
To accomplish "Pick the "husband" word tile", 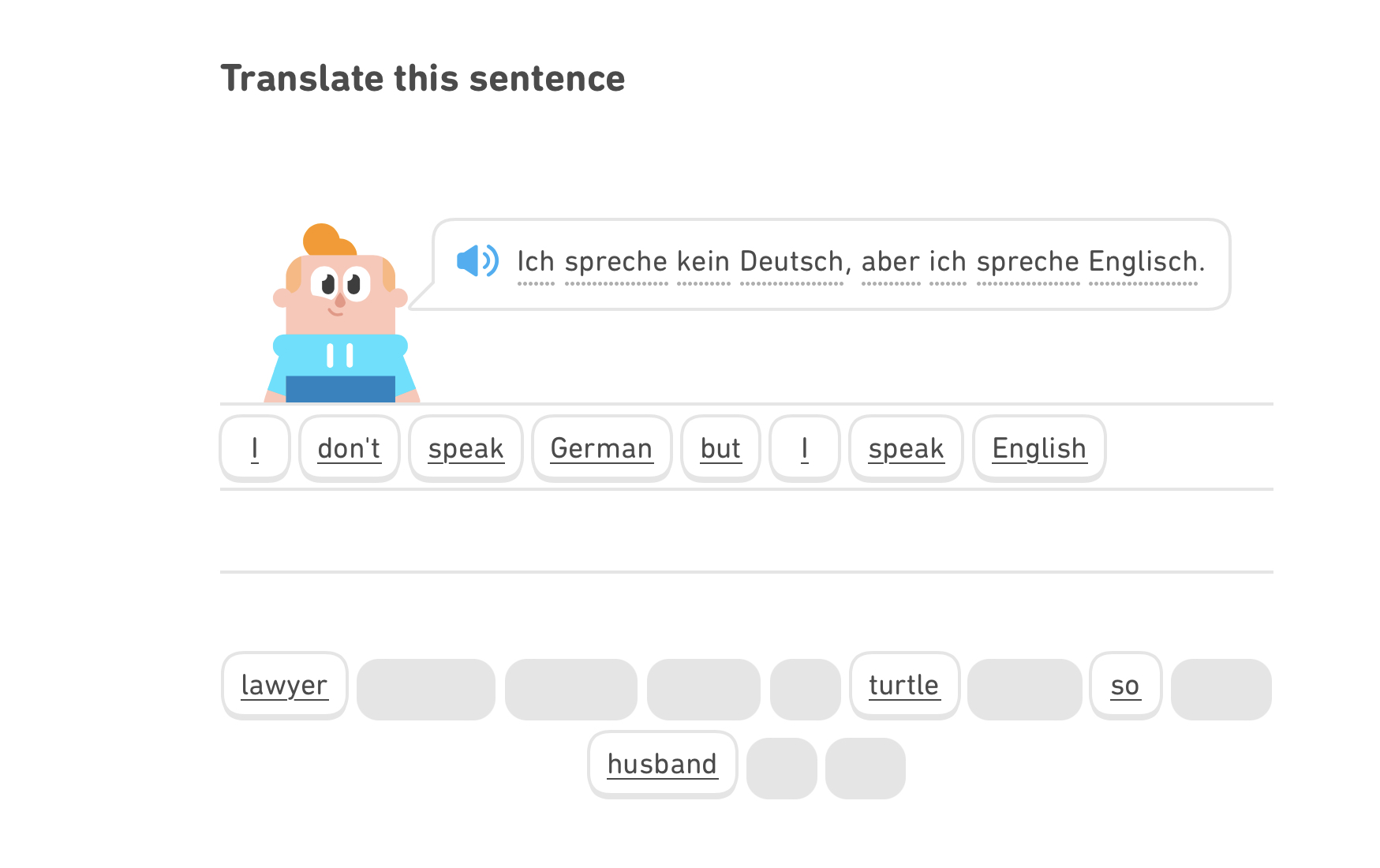I will (662, 764).
